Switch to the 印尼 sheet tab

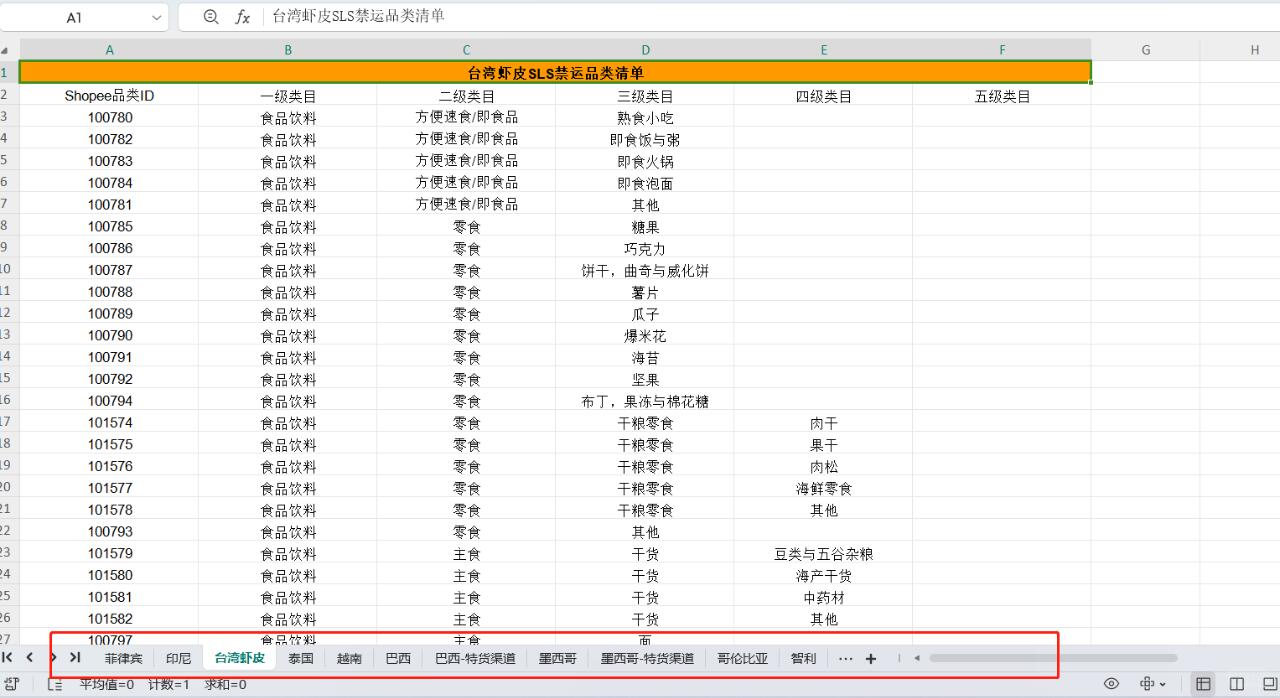tap(178, 659)
